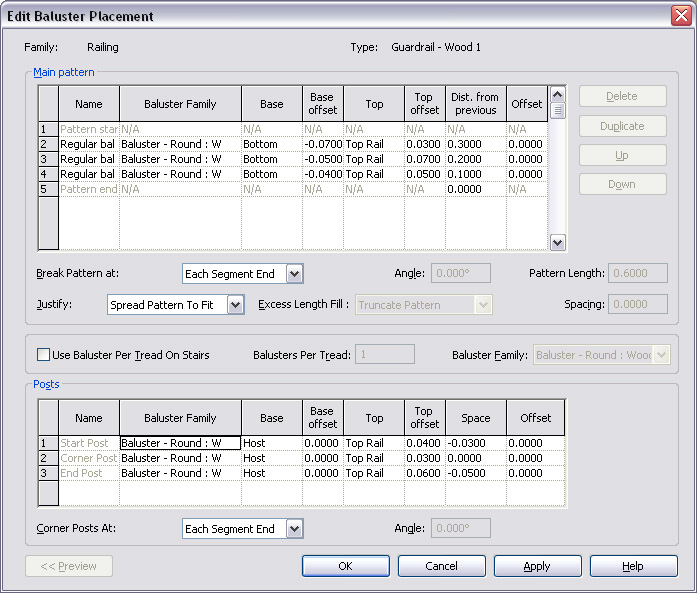Click Top offset column header in Main pattern
The image size is (697, 593).
pos(424,104)
